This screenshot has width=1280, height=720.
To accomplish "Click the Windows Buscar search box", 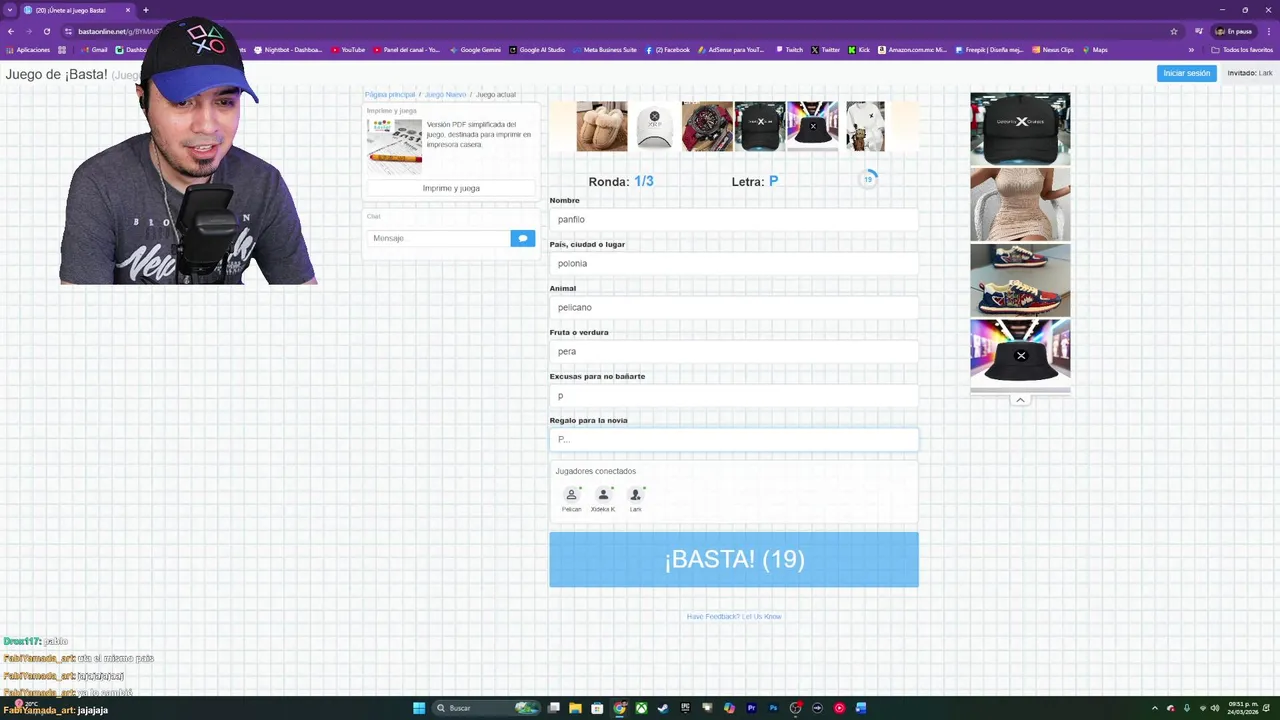I will 484,708.
